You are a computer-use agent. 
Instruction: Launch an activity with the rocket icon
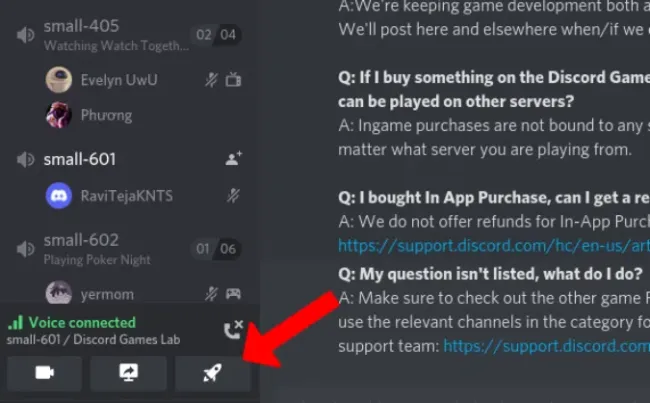(213, 373)
